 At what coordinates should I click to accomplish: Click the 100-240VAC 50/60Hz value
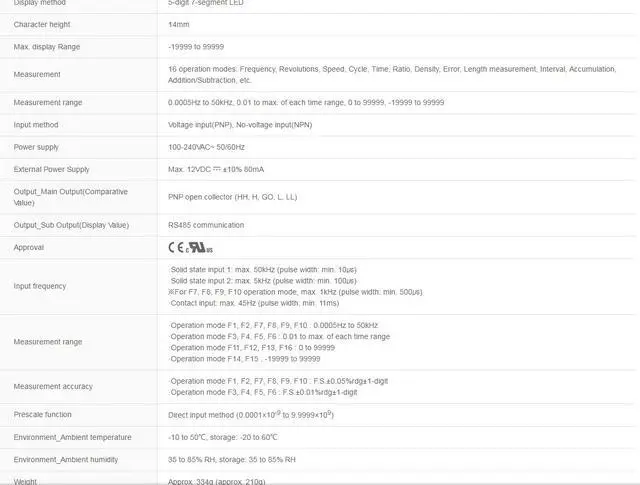(207, 147)
